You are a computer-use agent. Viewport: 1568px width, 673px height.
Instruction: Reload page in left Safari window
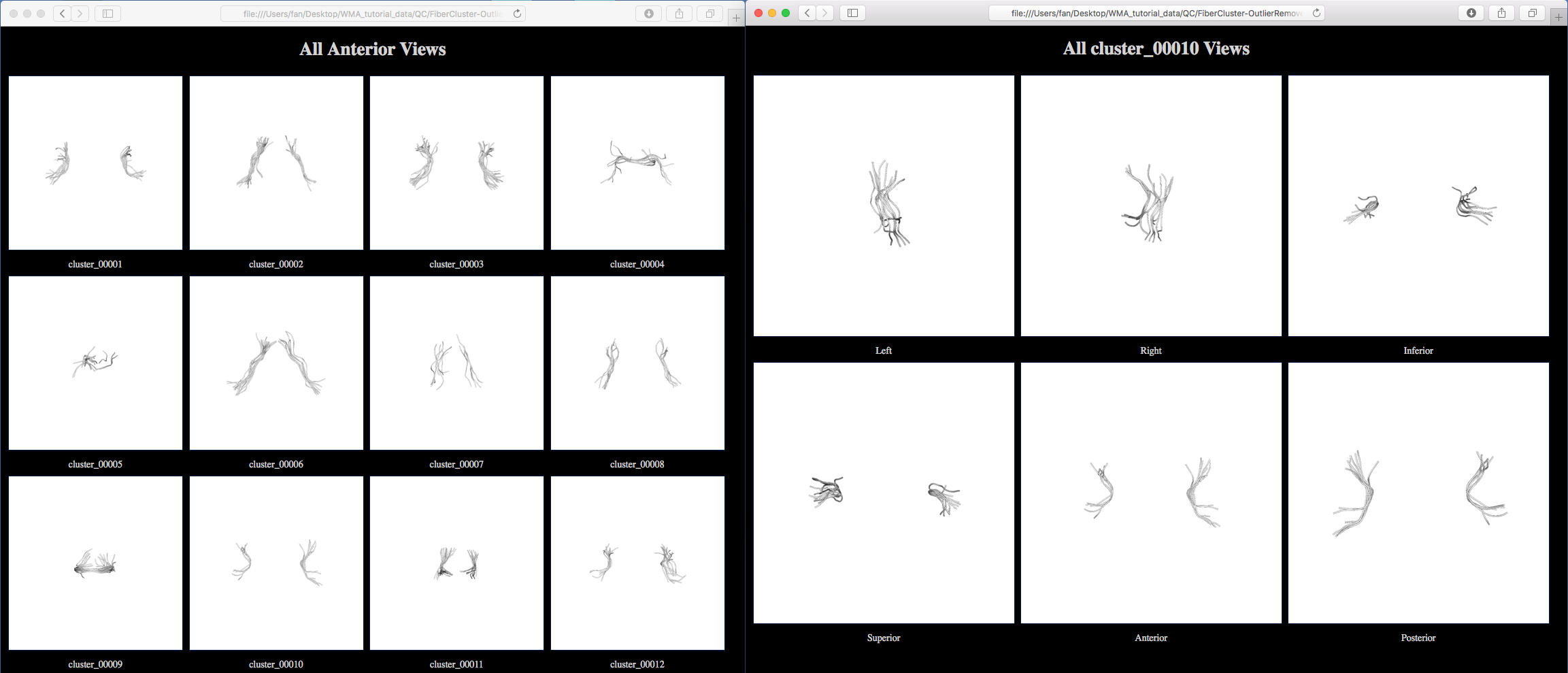tap(518, 14)
